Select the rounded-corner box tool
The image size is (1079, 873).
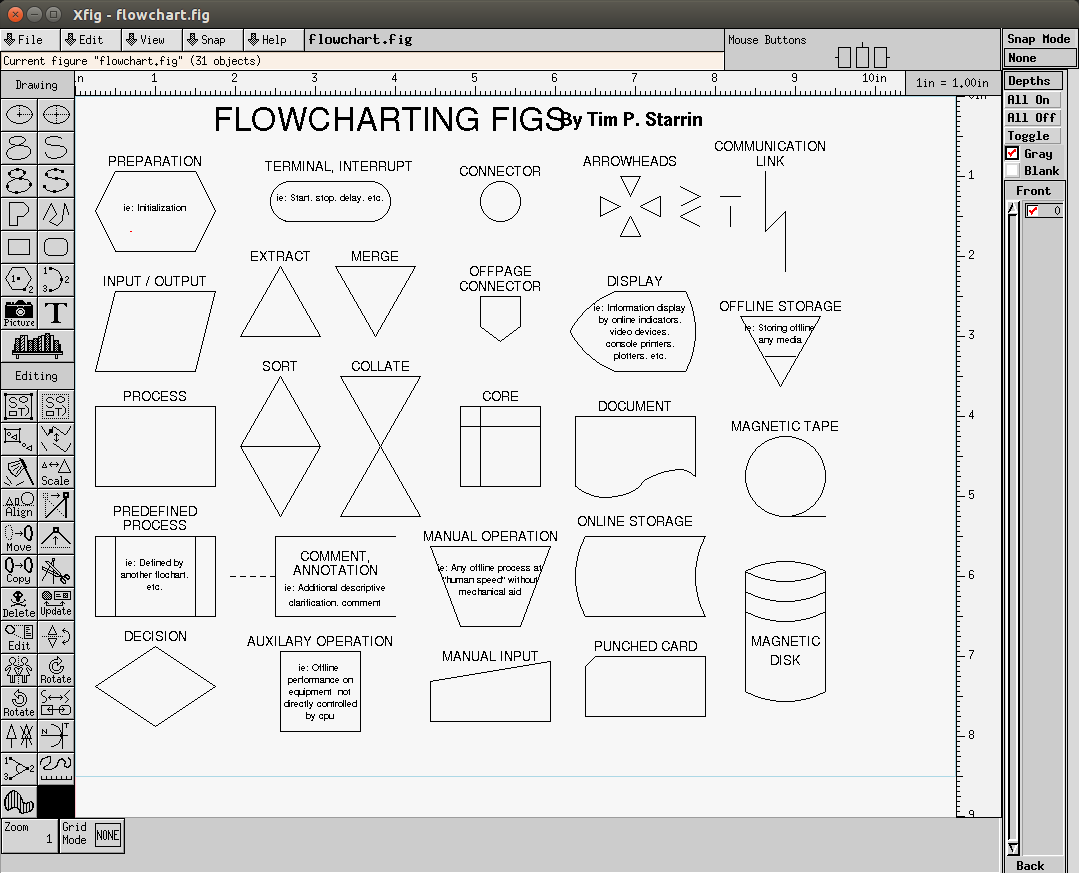[x=56, y=246]
